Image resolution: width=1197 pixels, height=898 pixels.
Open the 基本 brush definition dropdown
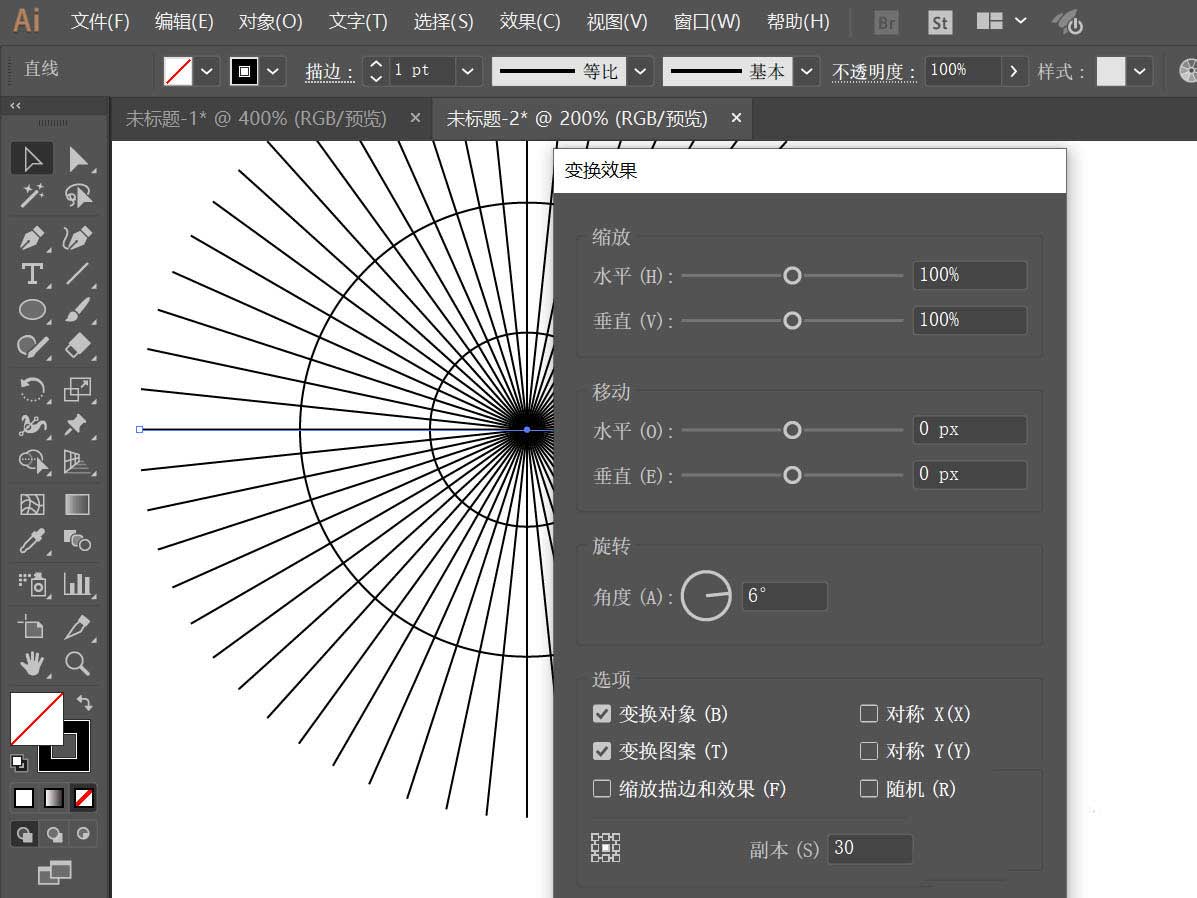[x=808, y=71]
